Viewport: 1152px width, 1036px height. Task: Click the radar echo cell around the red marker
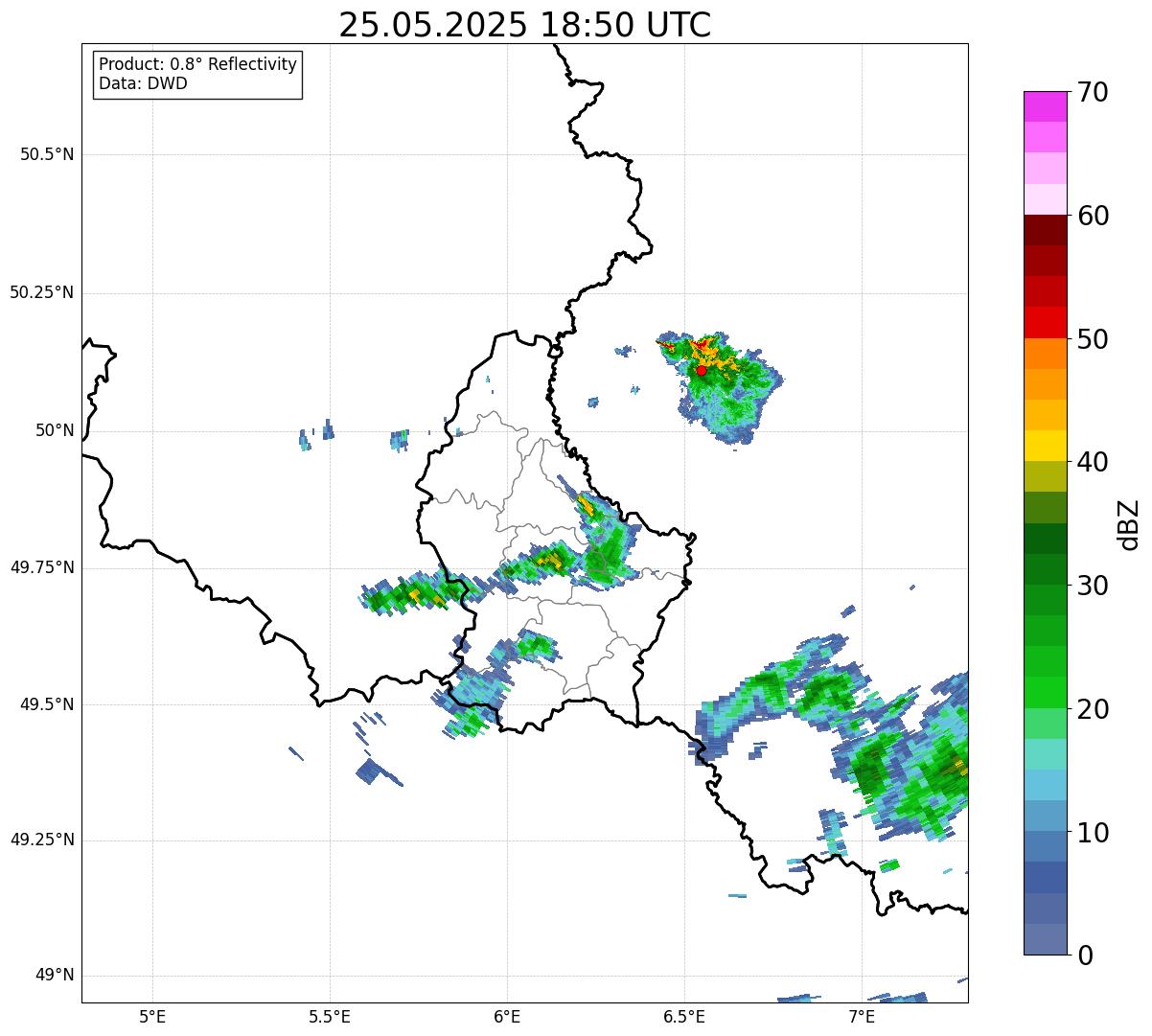click(x=721, y=386)
